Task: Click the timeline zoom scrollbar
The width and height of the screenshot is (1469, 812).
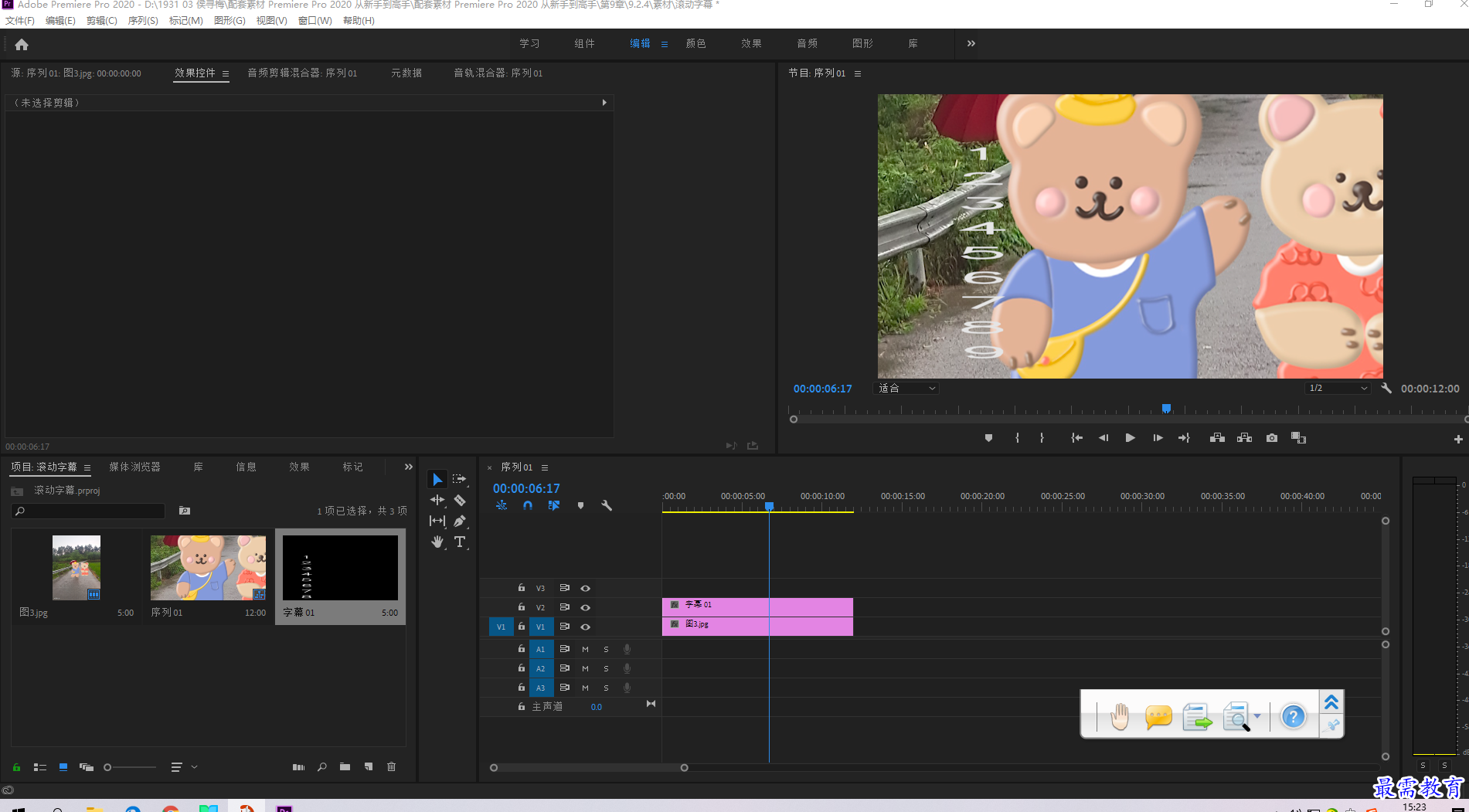Action: pos(589,768)
